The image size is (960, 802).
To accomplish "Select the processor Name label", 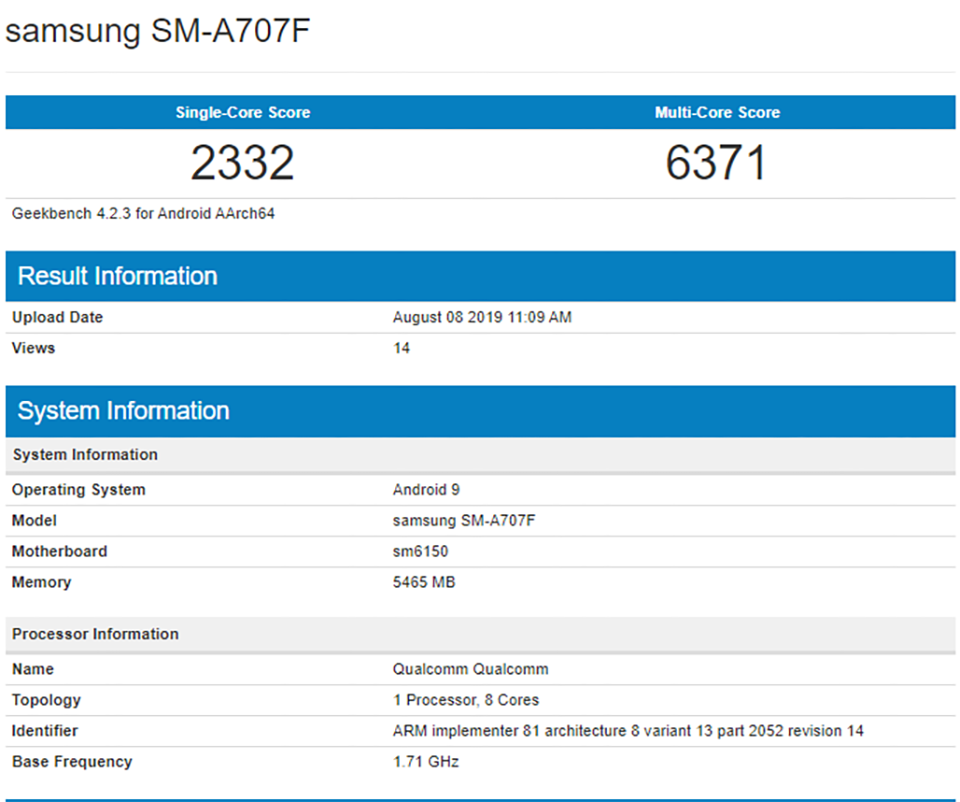I will 33,669.
